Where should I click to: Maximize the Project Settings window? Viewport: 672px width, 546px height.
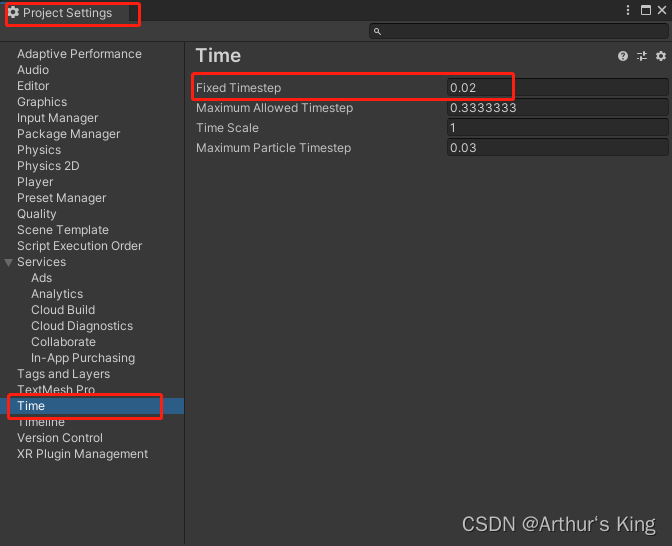[645, 10]
